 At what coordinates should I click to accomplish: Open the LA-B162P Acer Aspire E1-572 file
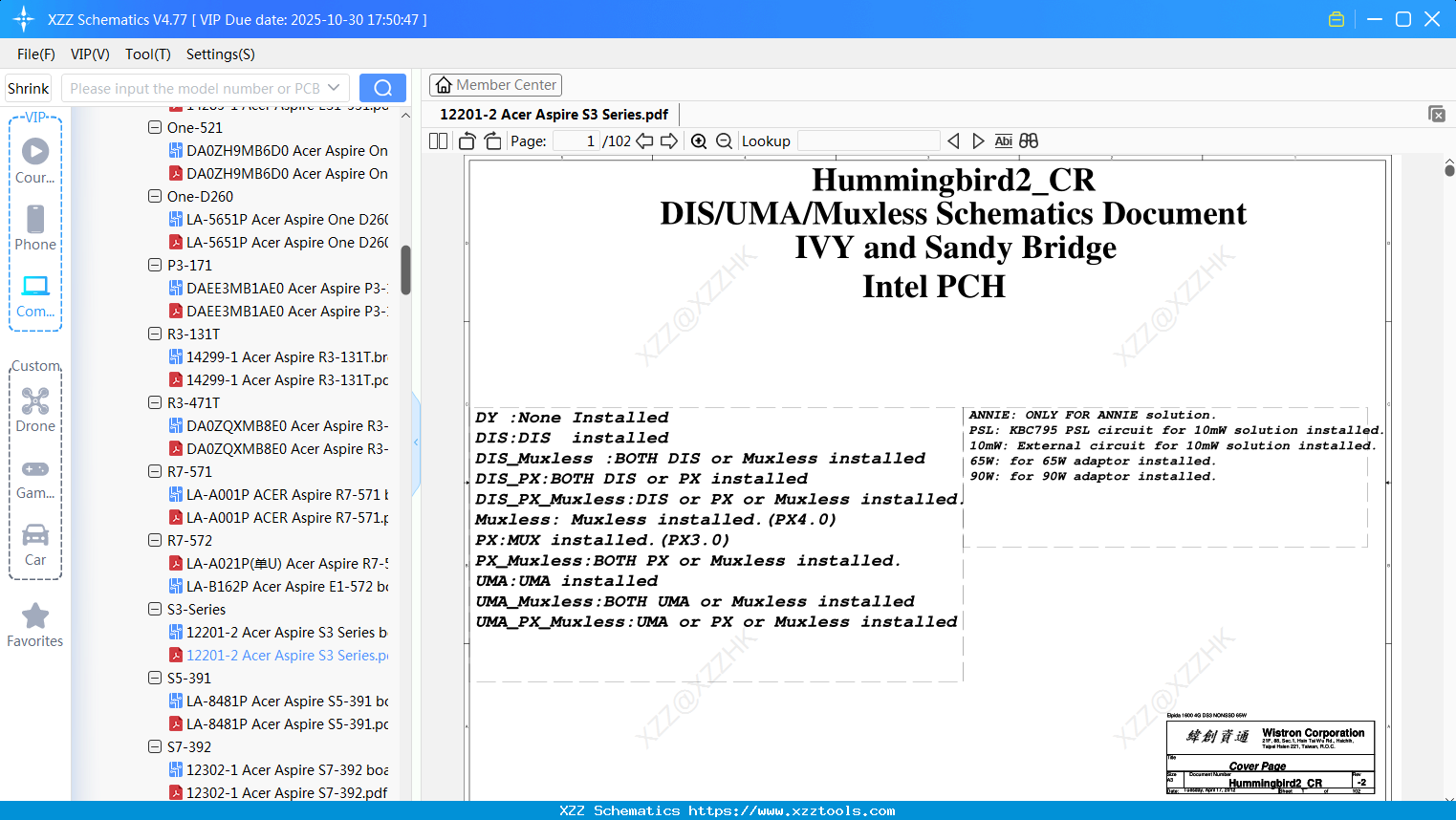point(279,586)
